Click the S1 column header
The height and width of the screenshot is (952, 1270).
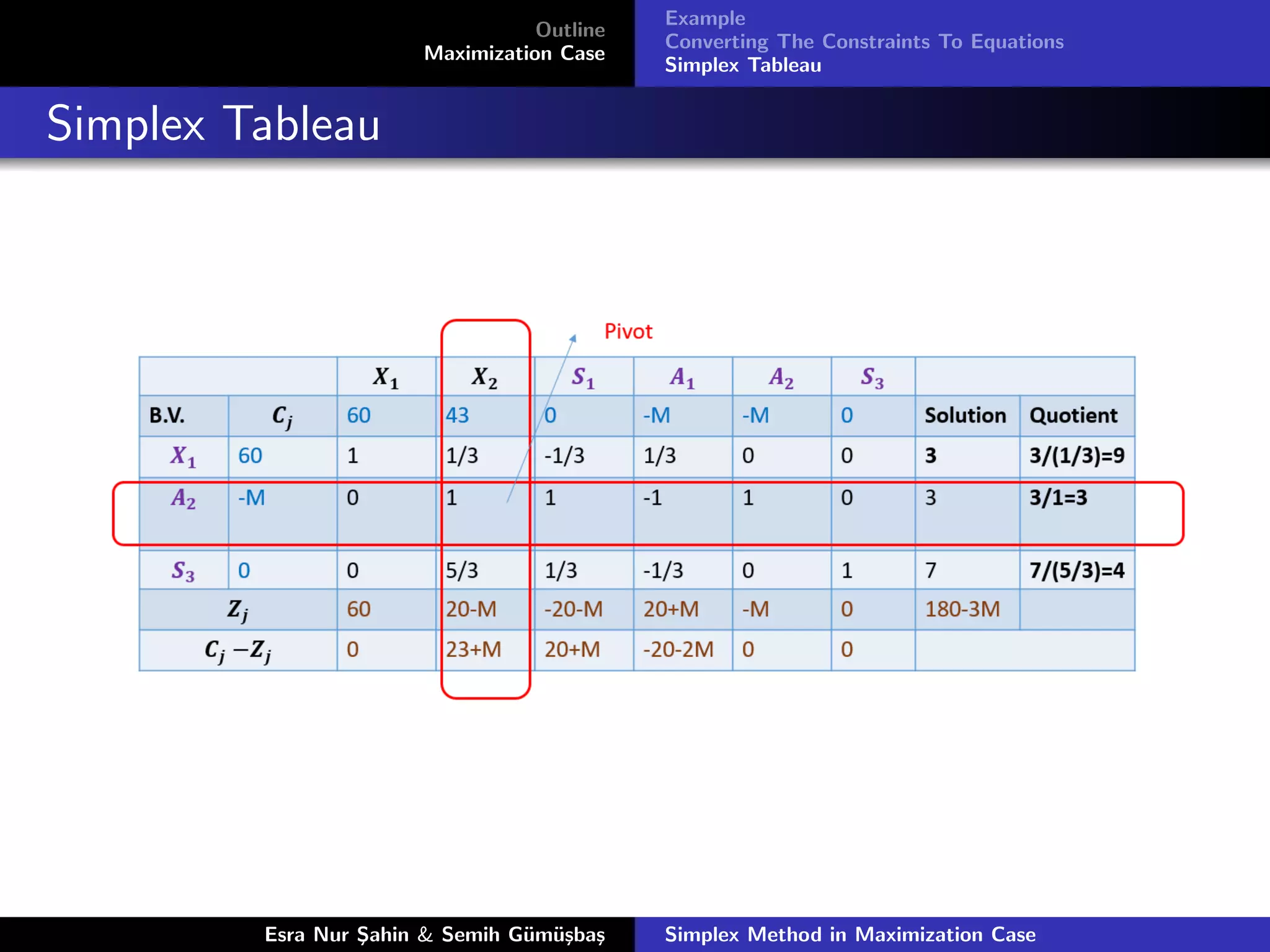pyautogui.click(x=583, y=377)
